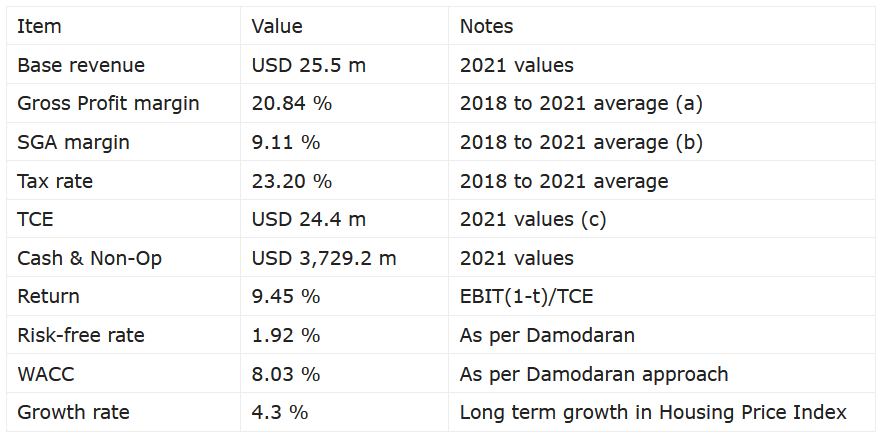Viewport: 882px width, 440px height.
Task: Select the Housing Price Index growth note
Action: [x=653, y=413]
